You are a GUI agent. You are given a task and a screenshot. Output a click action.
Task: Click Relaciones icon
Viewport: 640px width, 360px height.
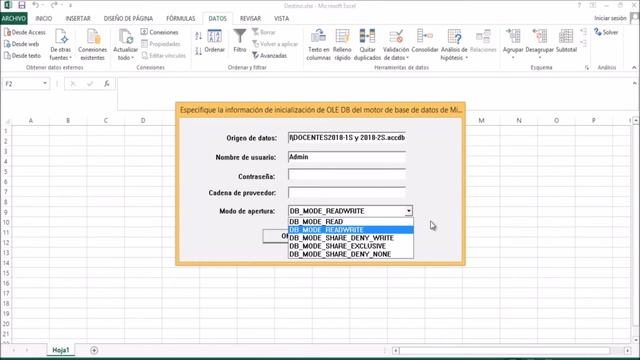pyautogui.click(x=483, y=41)
